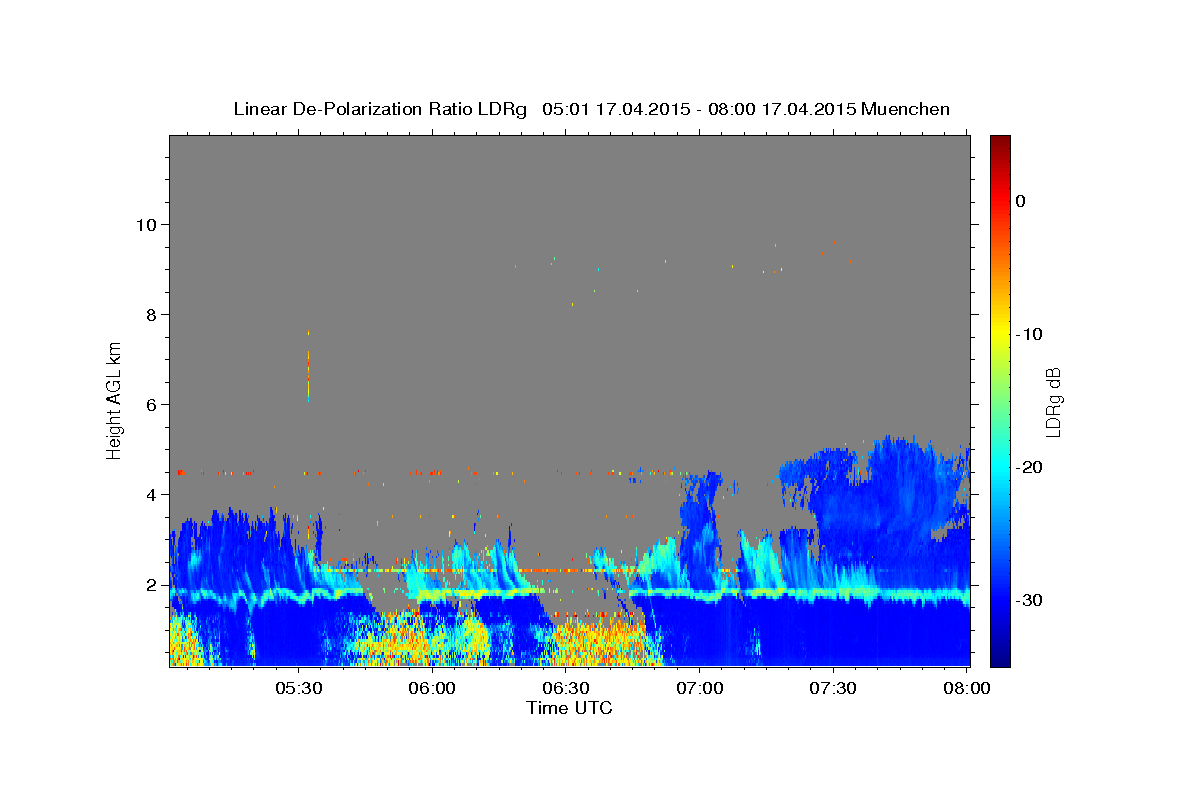The image size is (1200, 800).
Task: Click the colorbar '-30' value label
Action: tap(1029, 600)
